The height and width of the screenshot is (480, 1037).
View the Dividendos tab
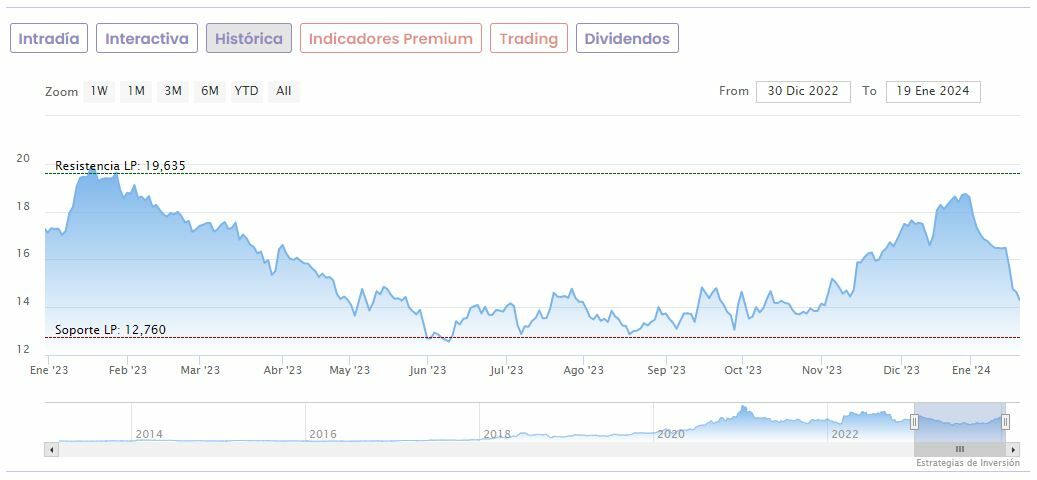click(x=627, y=39)
